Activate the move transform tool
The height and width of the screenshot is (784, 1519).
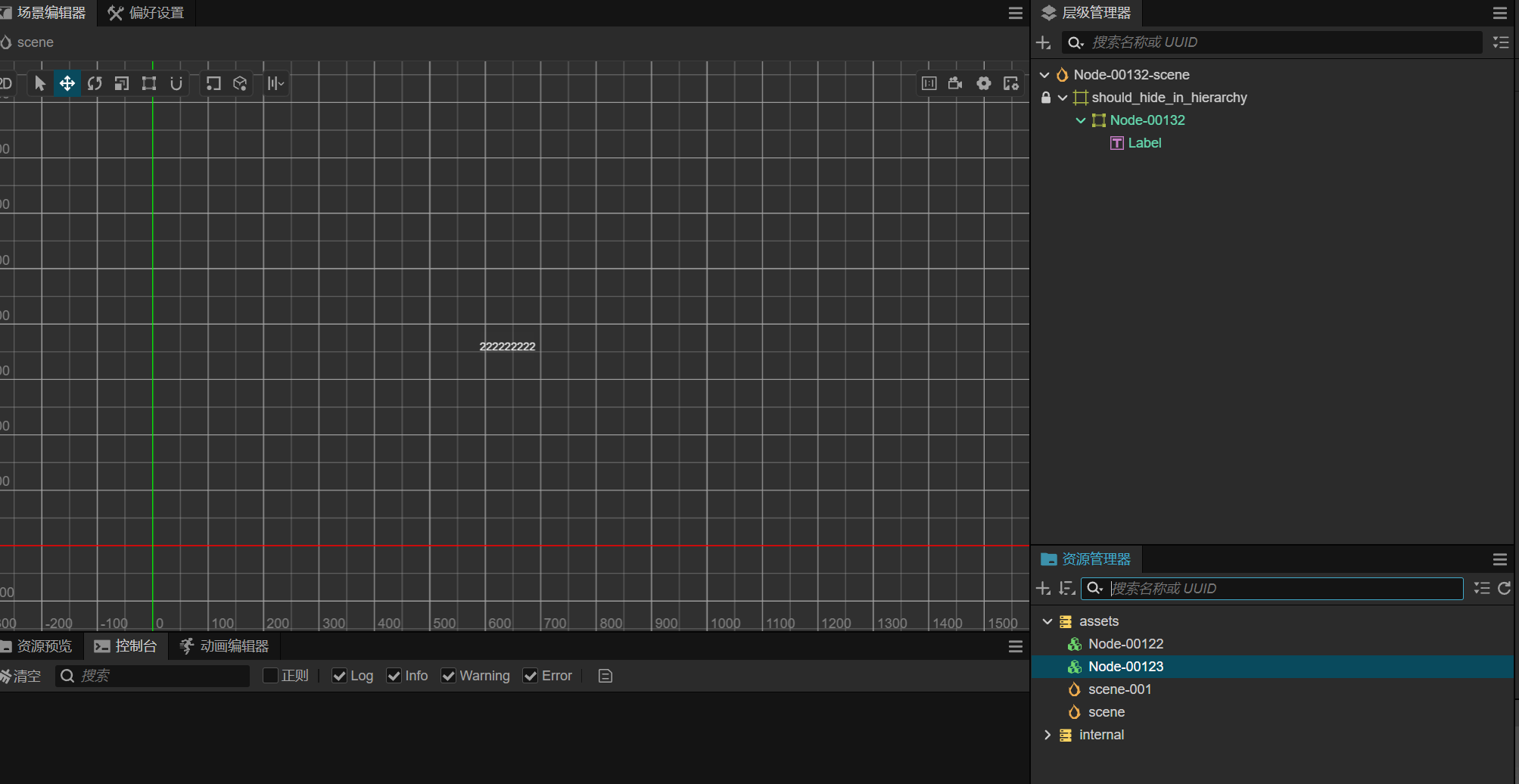point(67,83)
